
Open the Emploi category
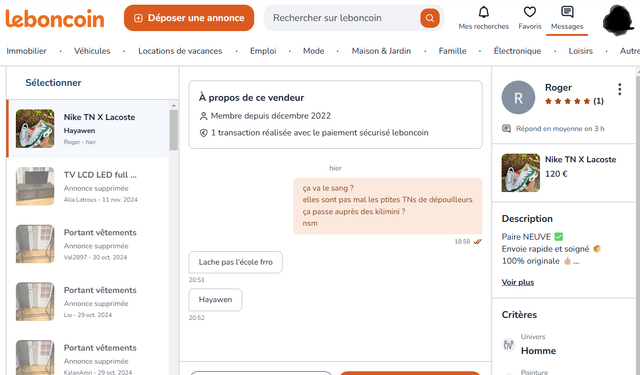[263, 51]
